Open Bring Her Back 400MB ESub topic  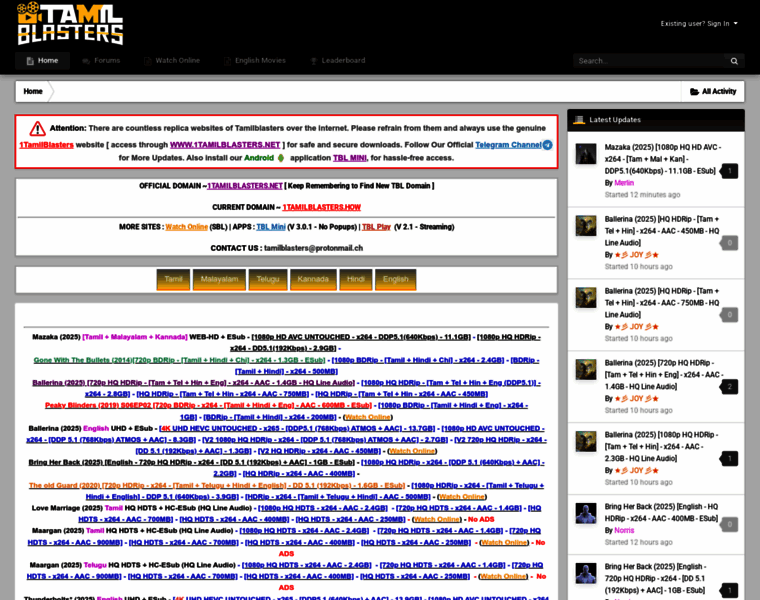pos(662,512)
